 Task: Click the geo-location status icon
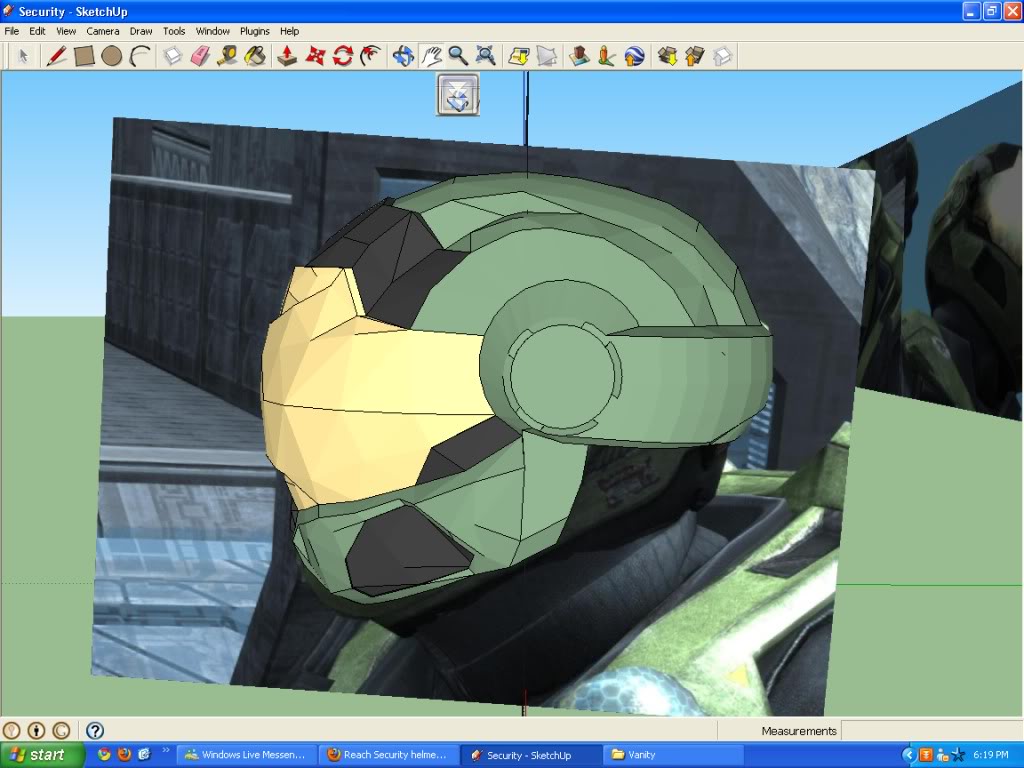(x=12, y=730)
